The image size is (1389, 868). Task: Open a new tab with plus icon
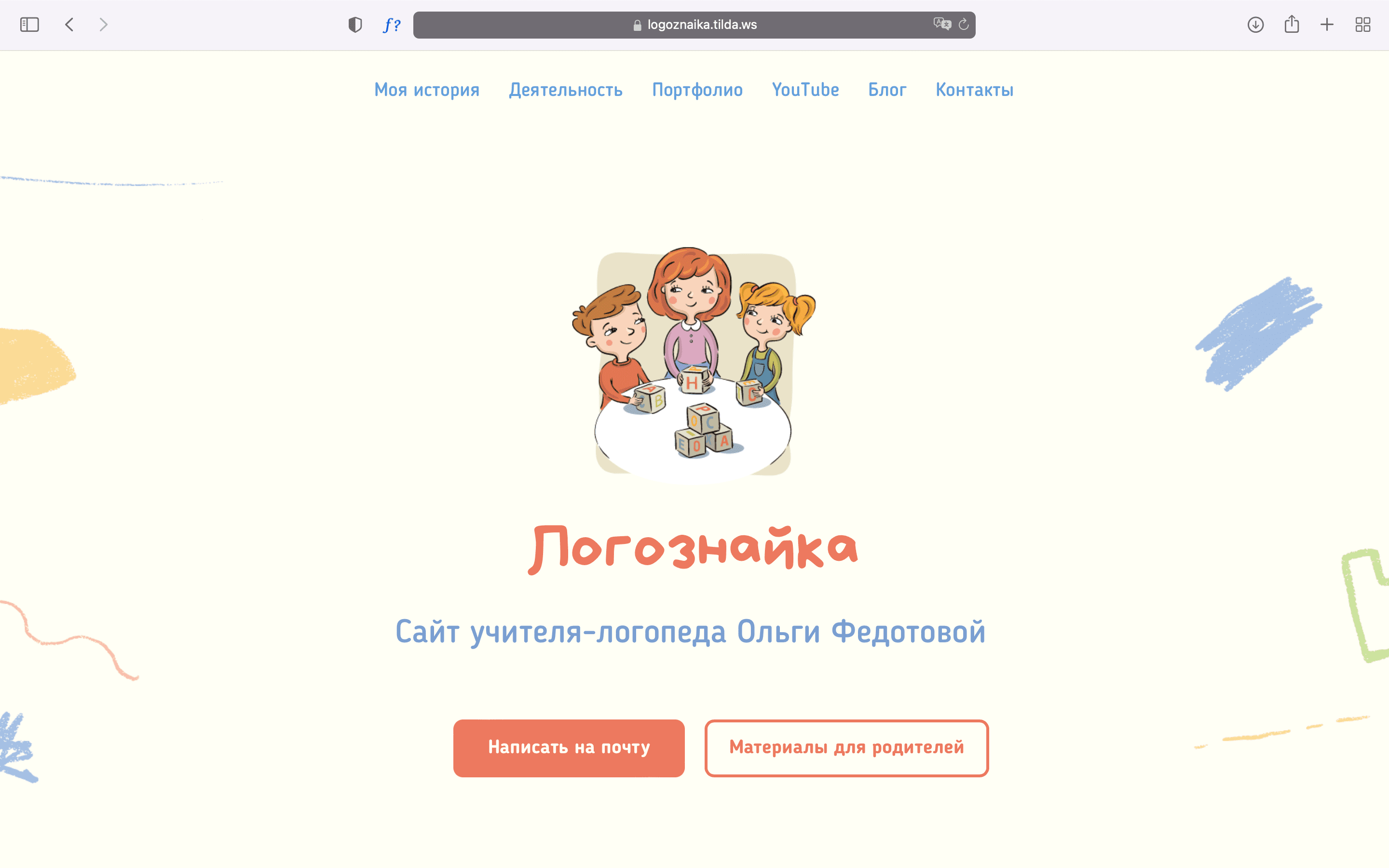pyautogui.click(x=1327, y=25)
